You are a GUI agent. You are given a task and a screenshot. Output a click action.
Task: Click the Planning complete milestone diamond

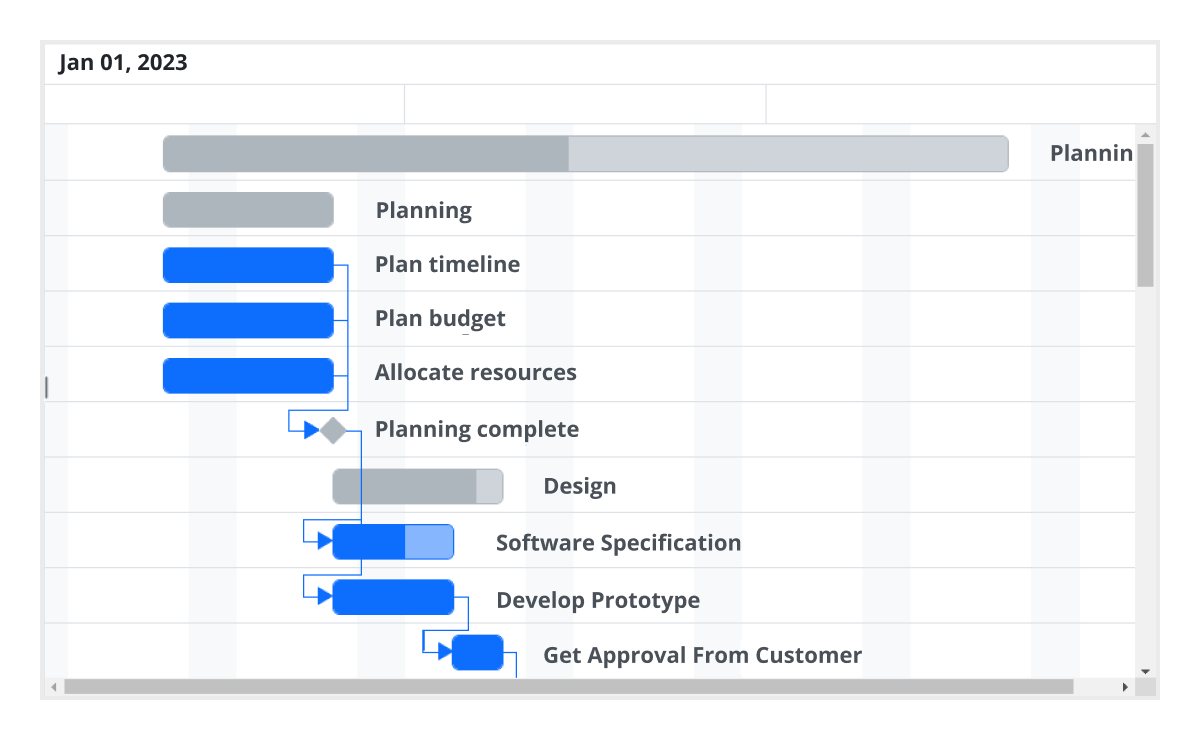[x=332, y=429]
